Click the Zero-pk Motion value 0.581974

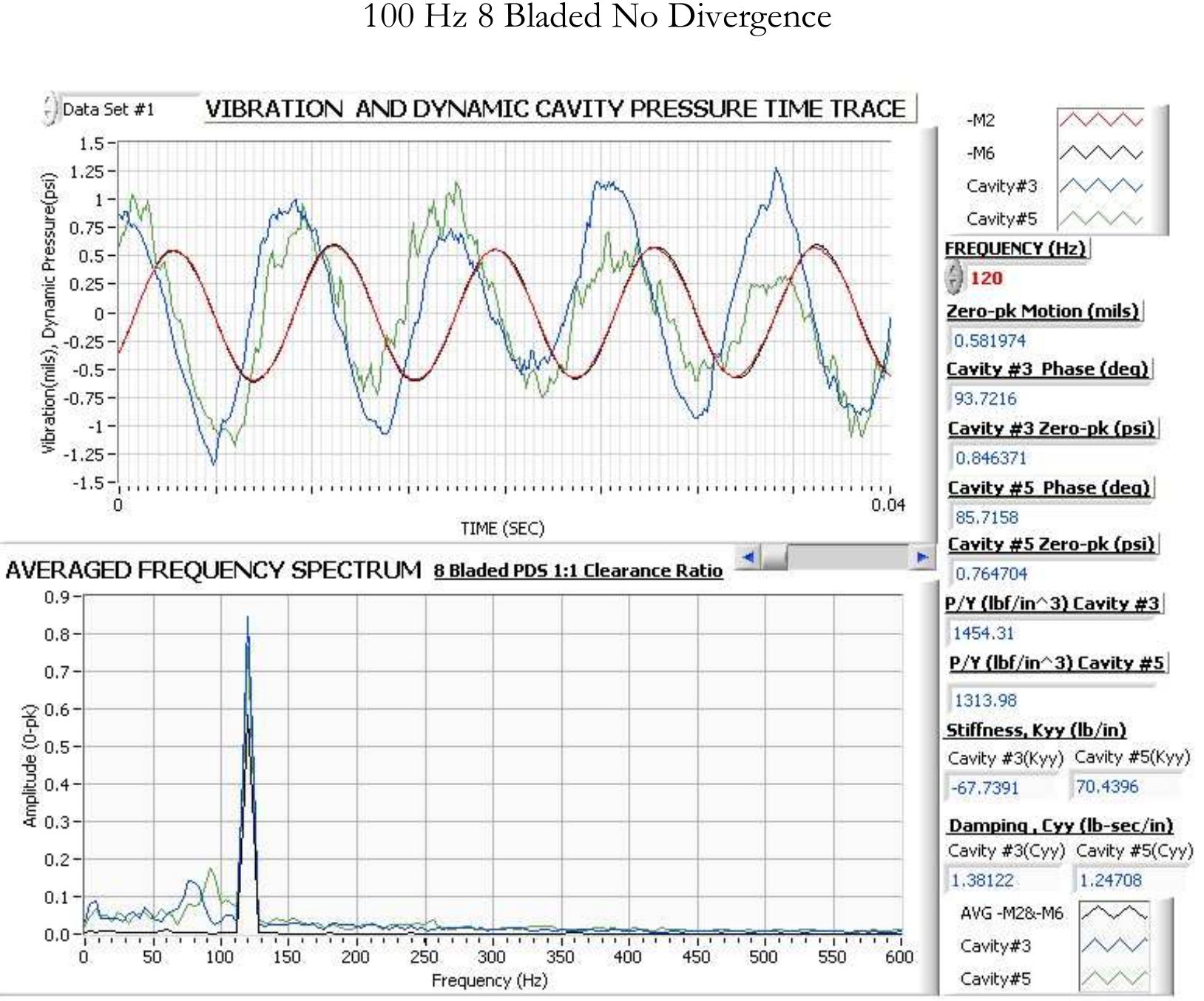coord(990,341)
